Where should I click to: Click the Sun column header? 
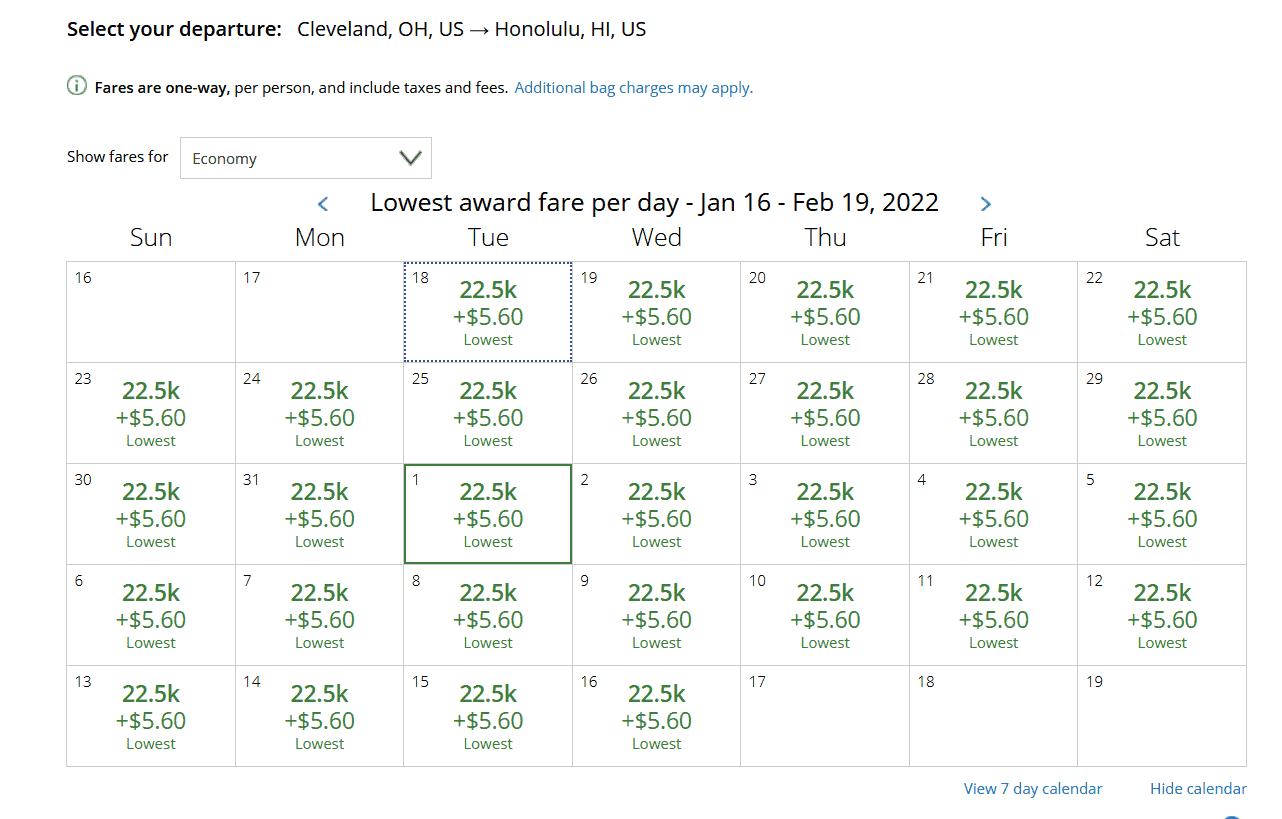pyautogui.click(x=151, y=238)
